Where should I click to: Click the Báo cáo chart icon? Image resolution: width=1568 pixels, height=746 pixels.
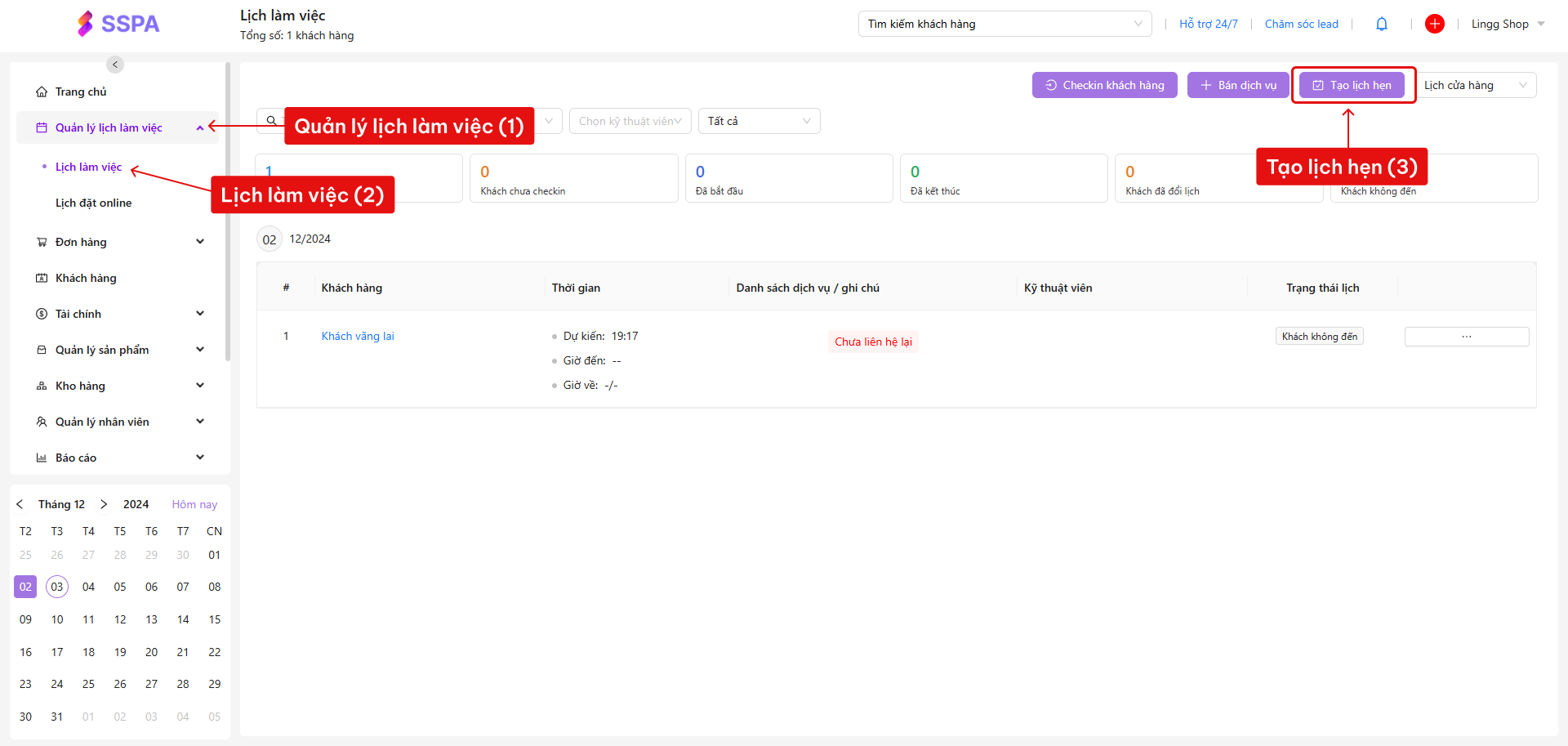click(x=42, y=458)
